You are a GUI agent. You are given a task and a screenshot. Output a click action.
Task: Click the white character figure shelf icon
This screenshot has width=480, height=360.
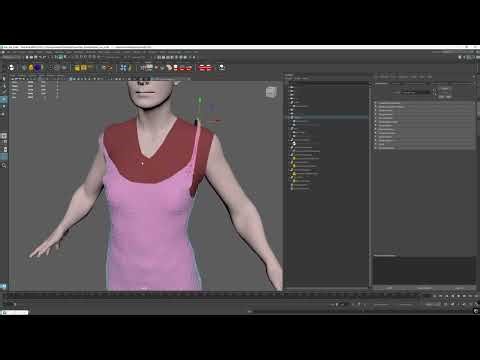(x=221, y=68)
